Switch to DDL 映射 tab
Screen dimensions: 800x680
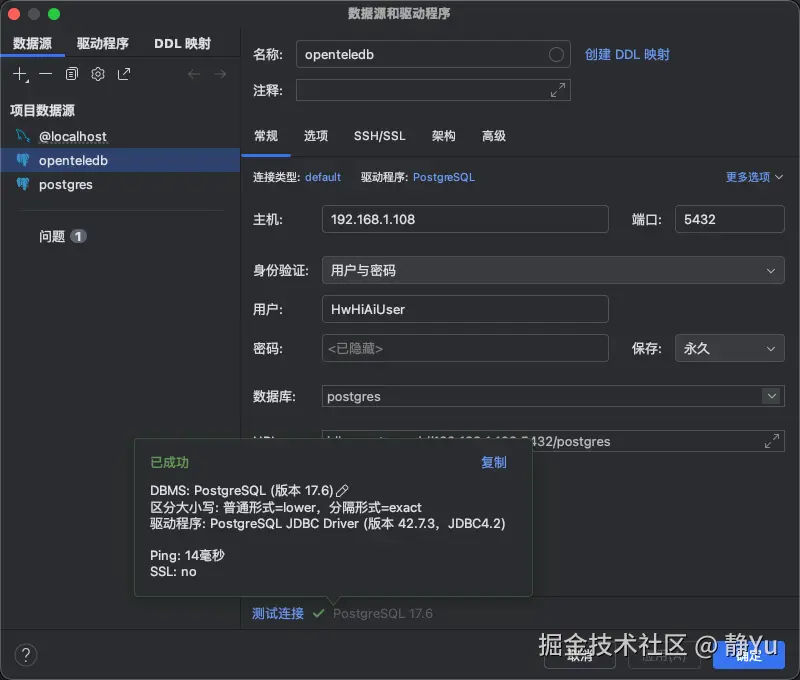tap(183, 43)
